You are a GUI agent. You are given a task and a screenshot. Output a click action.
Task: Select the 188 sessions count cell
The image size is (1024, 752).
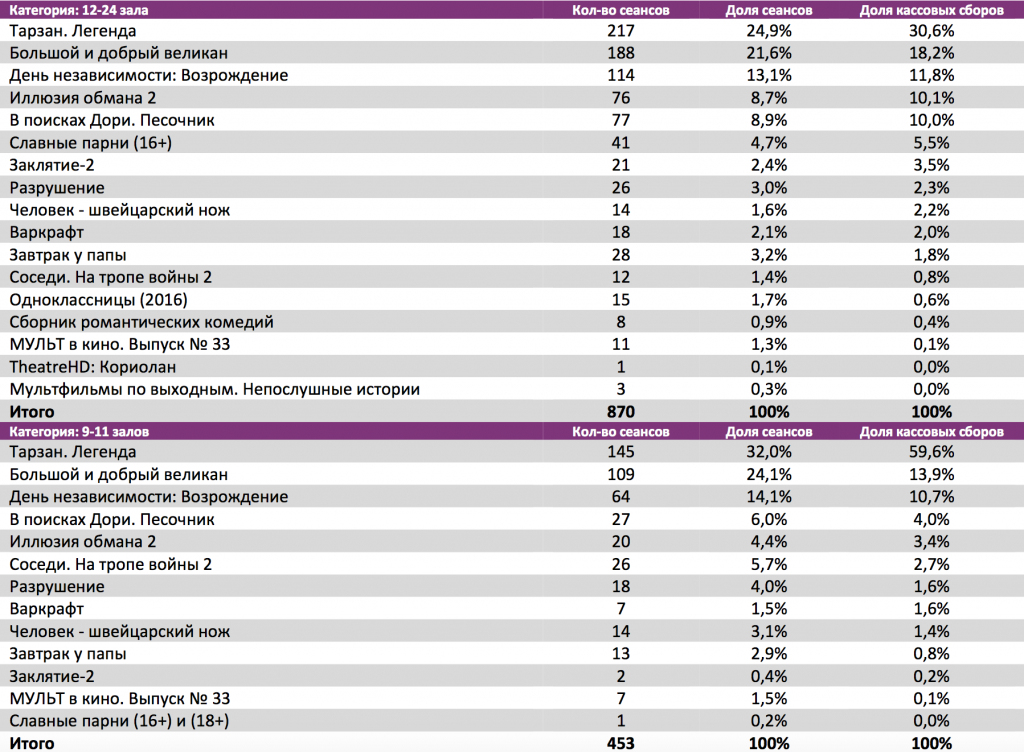621,53
